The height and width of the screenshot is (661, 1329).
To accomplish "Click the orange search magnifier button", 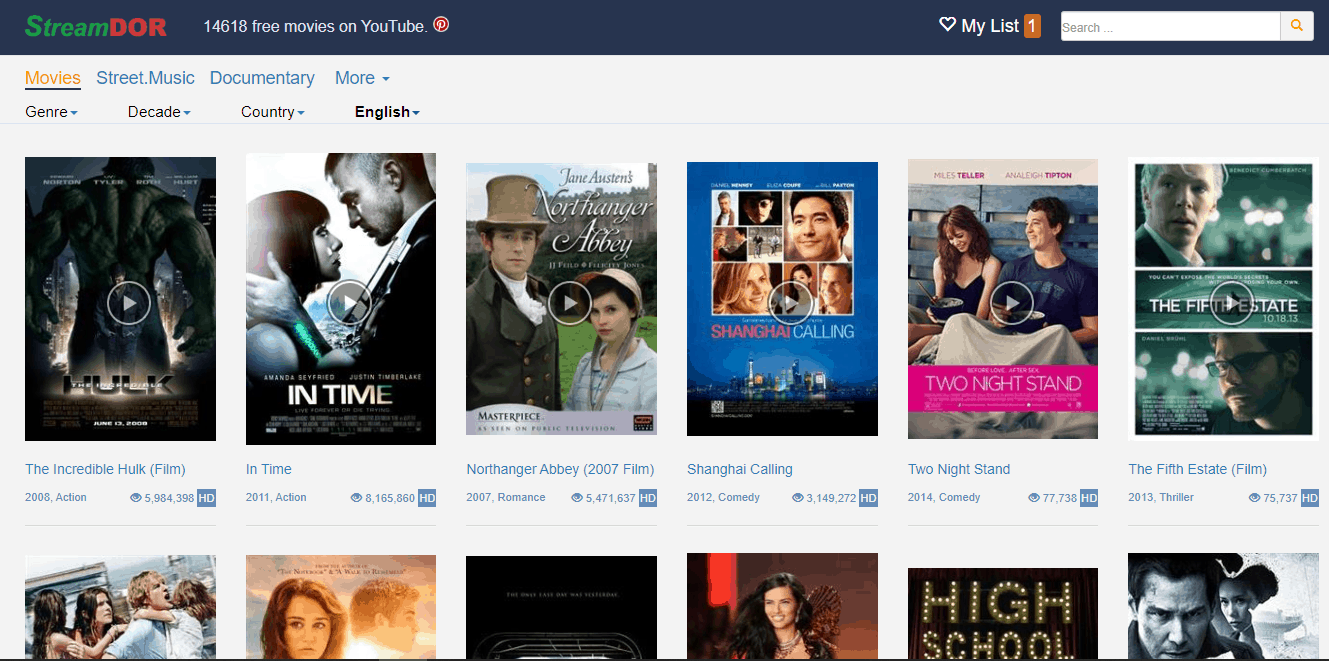I will (1297, 26).
